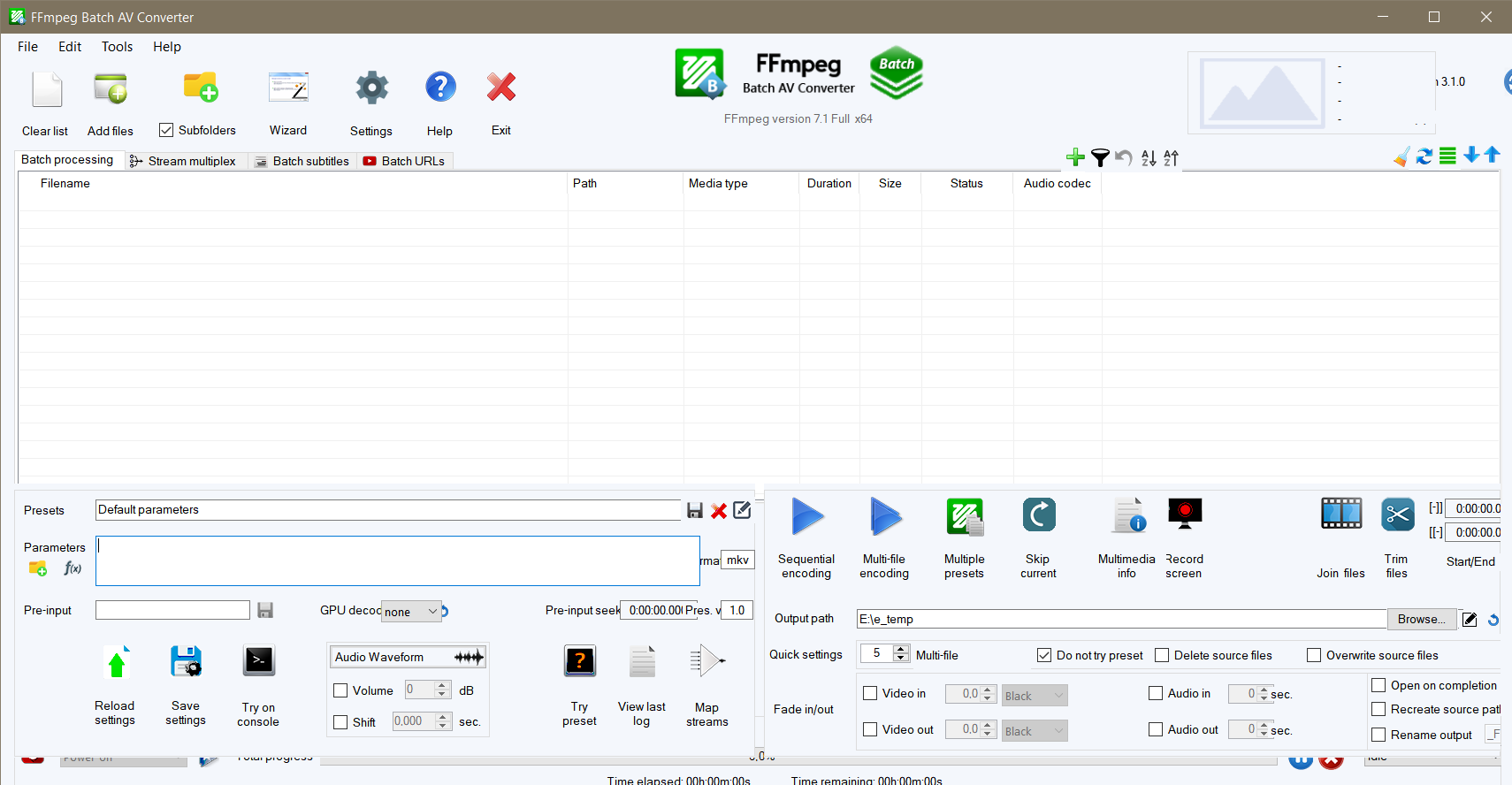
Task: Open Multimedia info
Action: point(1129,515)
